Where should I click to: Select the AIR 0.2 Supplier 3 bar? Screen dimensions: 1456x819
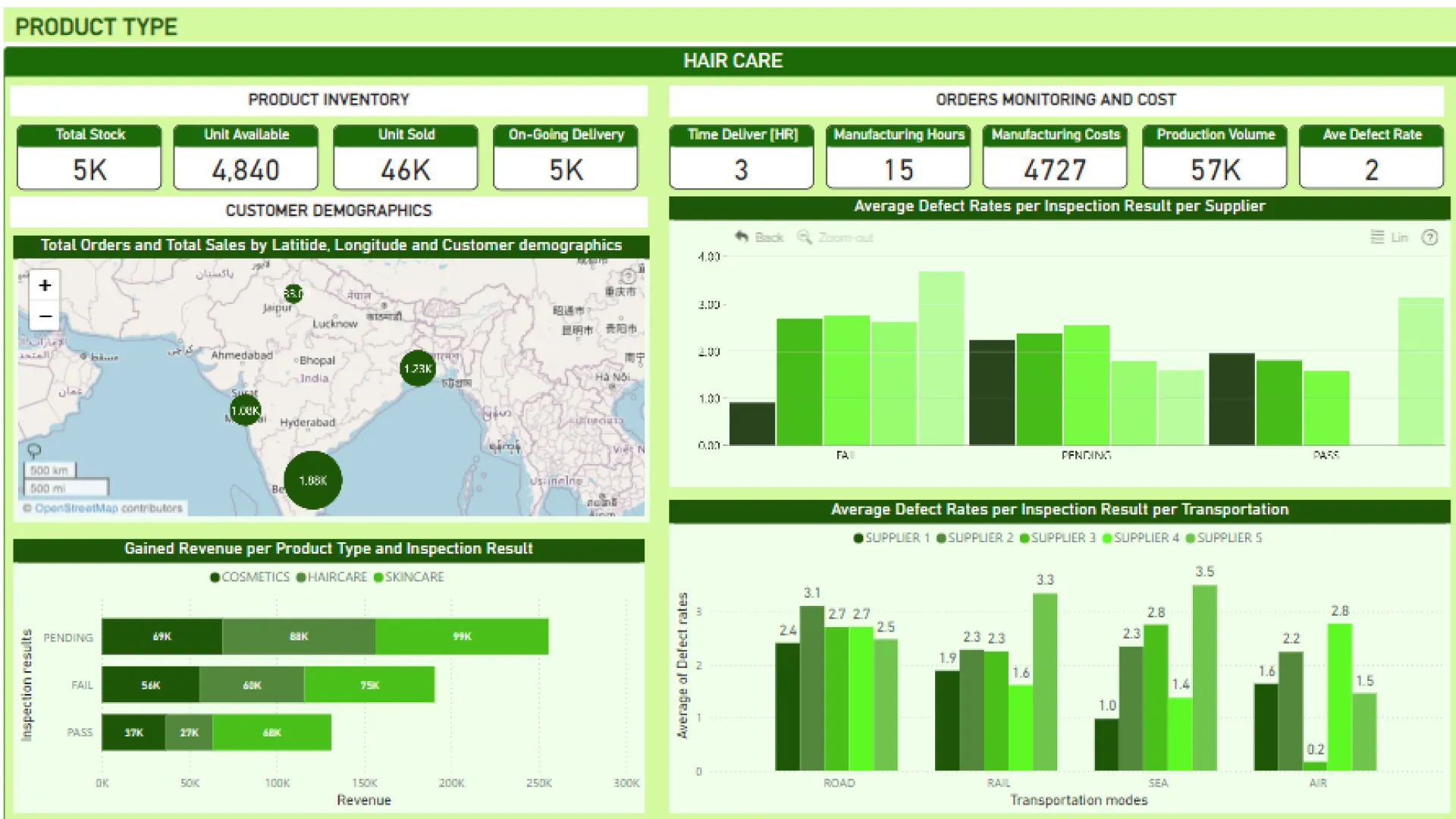[1315, 766]
